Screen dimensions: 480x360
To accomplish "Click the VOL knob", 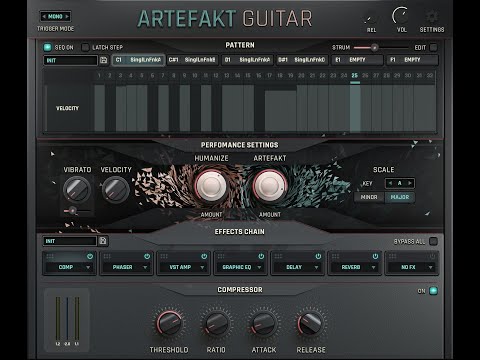I will point(401,15).
